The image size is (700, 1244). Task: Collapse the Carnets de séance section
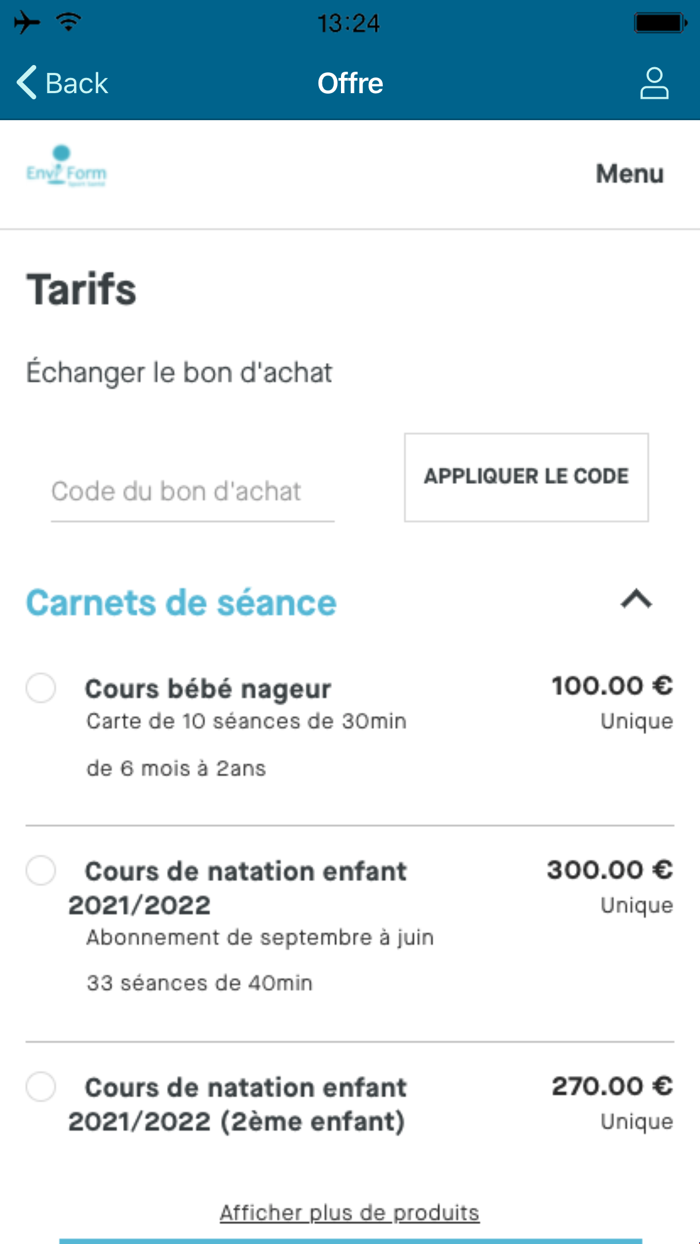(635, 600)
